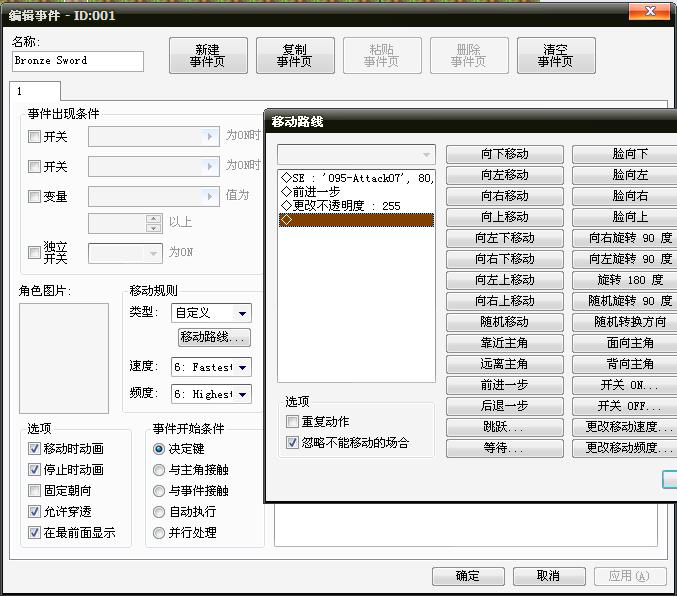Screen dimensions: 677x596
Task: Check 重复动作 in move route options
Action: point(292,422)
